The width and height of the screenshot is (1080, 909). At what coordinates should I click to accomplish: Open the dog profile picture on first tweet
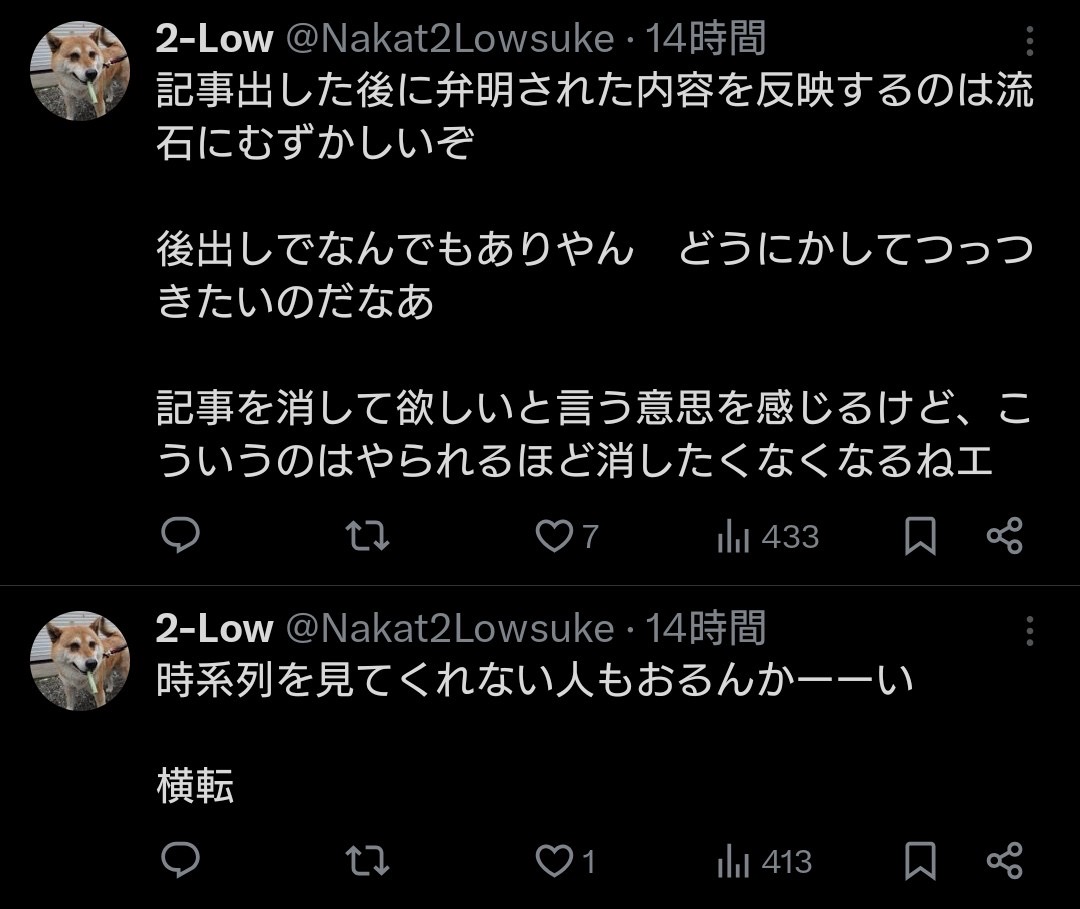click(80, 70)
